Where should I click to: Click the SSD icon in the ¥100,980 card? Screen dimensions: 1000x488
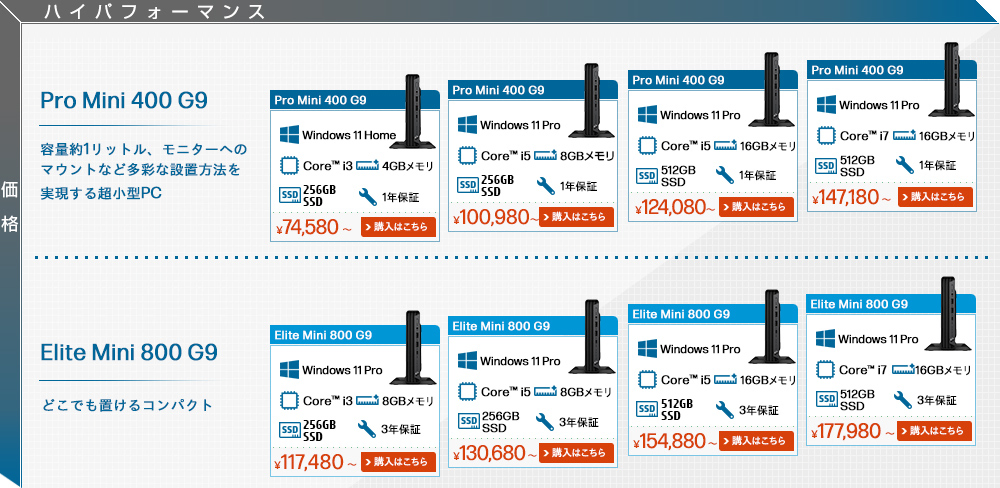click(x=468, y=186)
